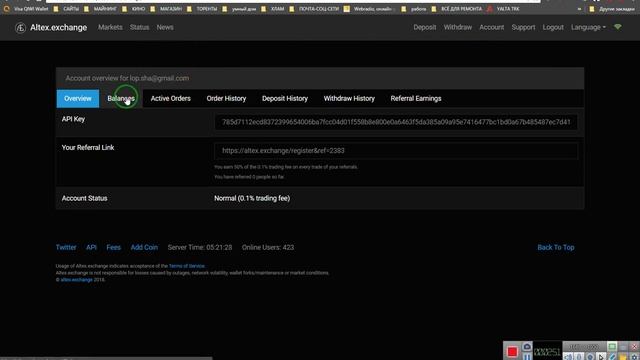Open the Add Coin footer link
The image size is (640, 360).
click(144, 247)
